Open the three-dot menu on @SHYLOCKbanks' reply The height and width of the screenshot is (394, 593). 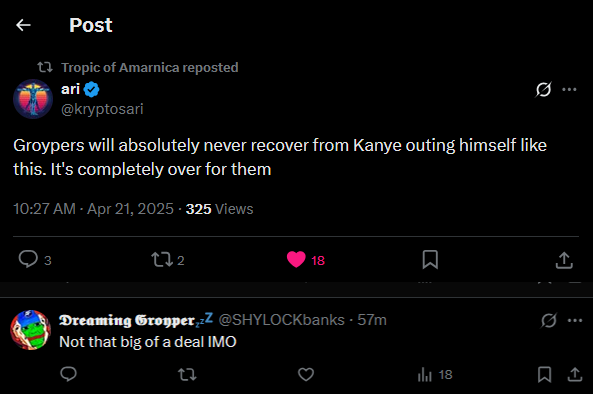[x=575, y=321]
